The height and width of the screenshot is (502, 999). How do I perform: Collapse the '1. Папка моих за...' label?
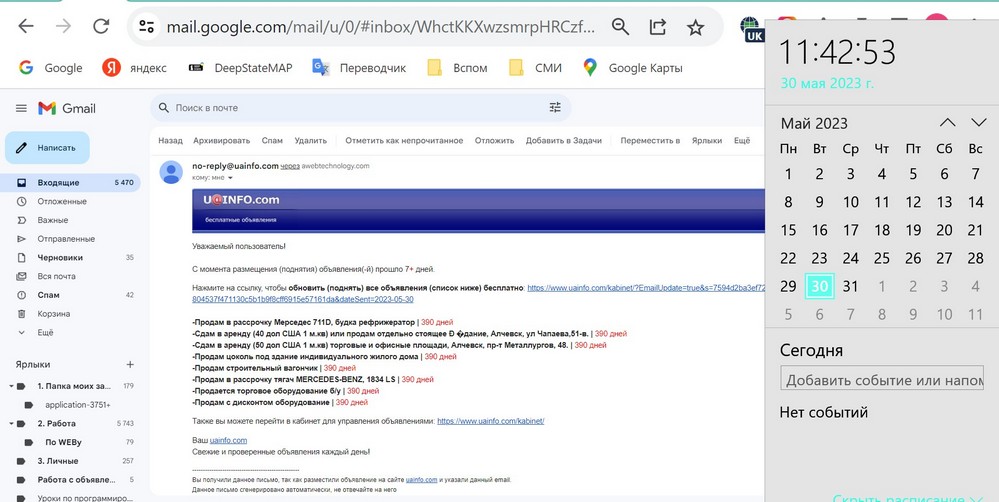pyautogui.click(x=11, y=386)
